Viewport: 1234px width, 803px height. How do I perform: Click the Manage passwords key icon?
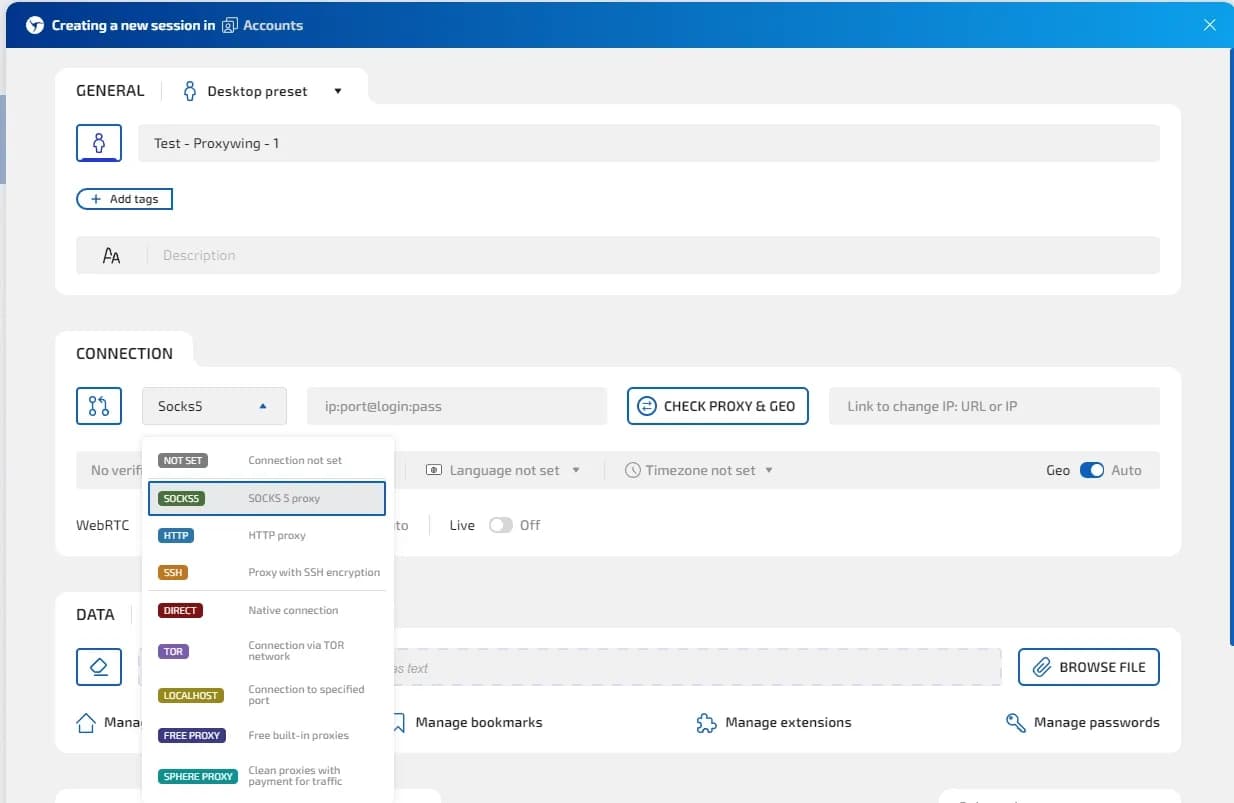pyautogui.click(x=1014, y=721)
